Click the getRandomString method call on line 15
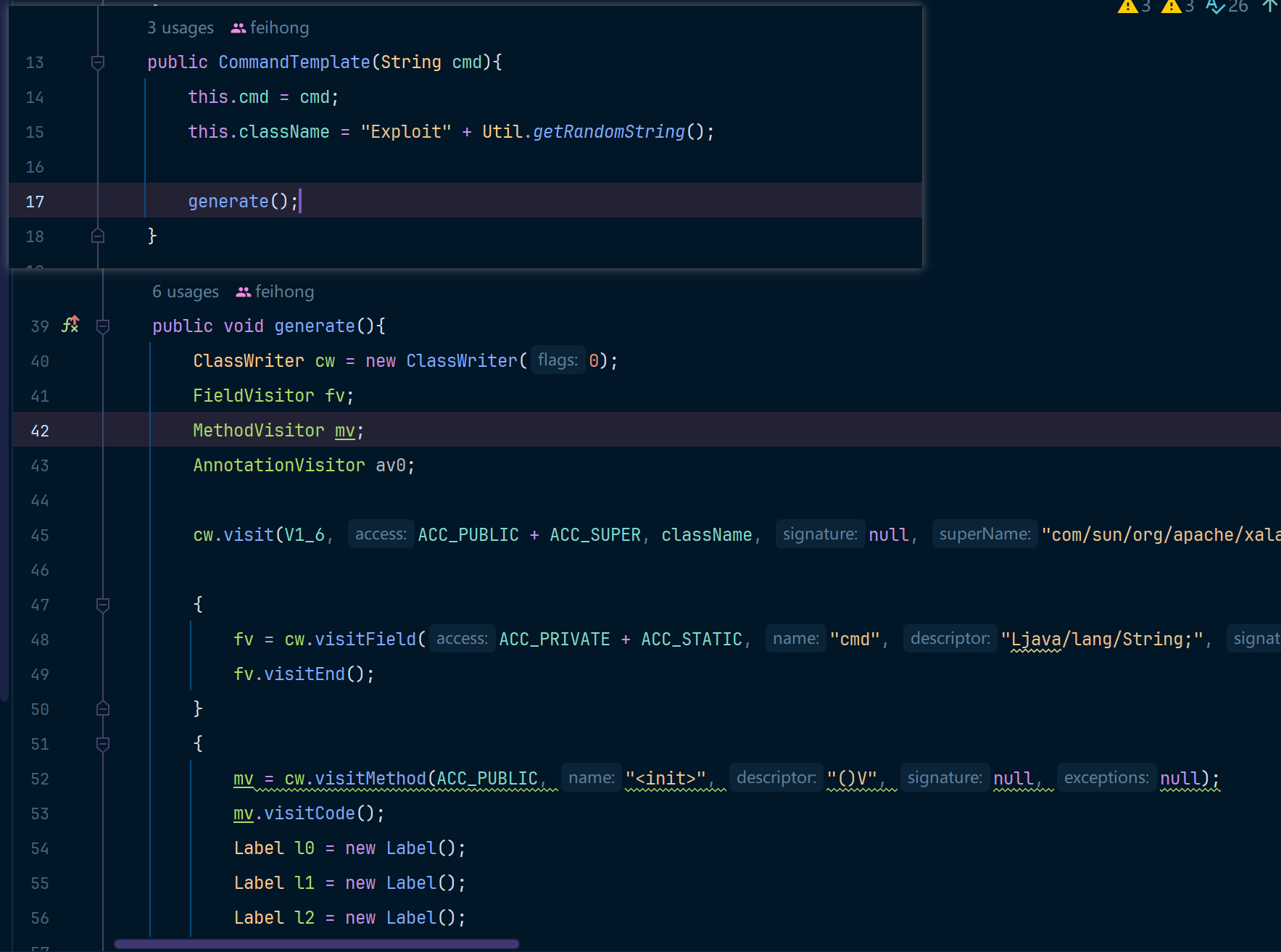 (x=609, y=132)
